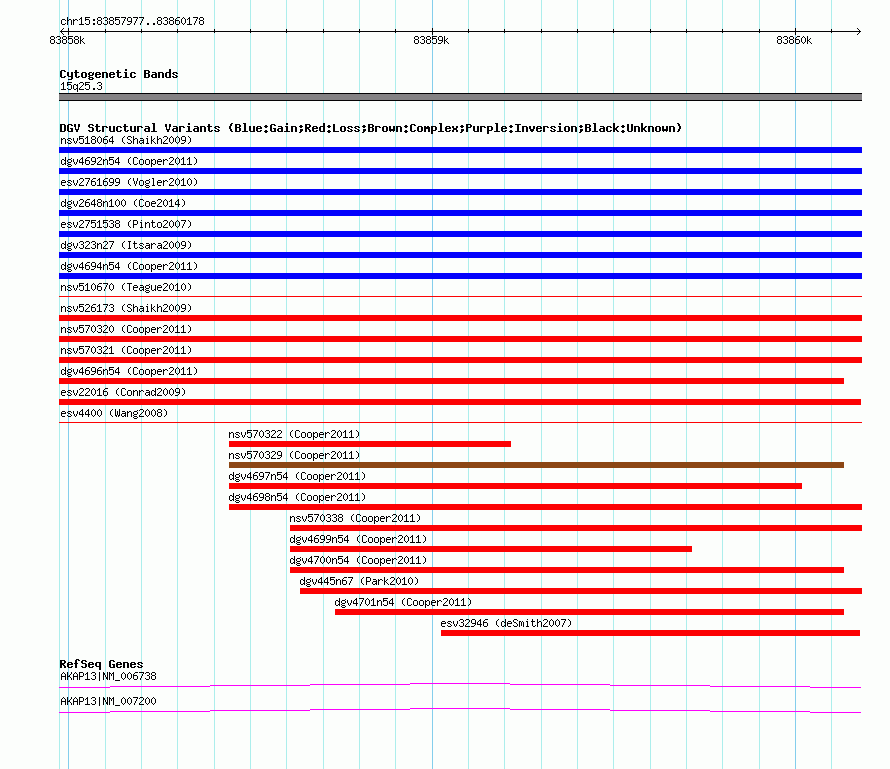Click the nsv570321 (Cooper2011) label
Image resolution: width=890 pixels, height=769 pixels.
coord(126,350)
